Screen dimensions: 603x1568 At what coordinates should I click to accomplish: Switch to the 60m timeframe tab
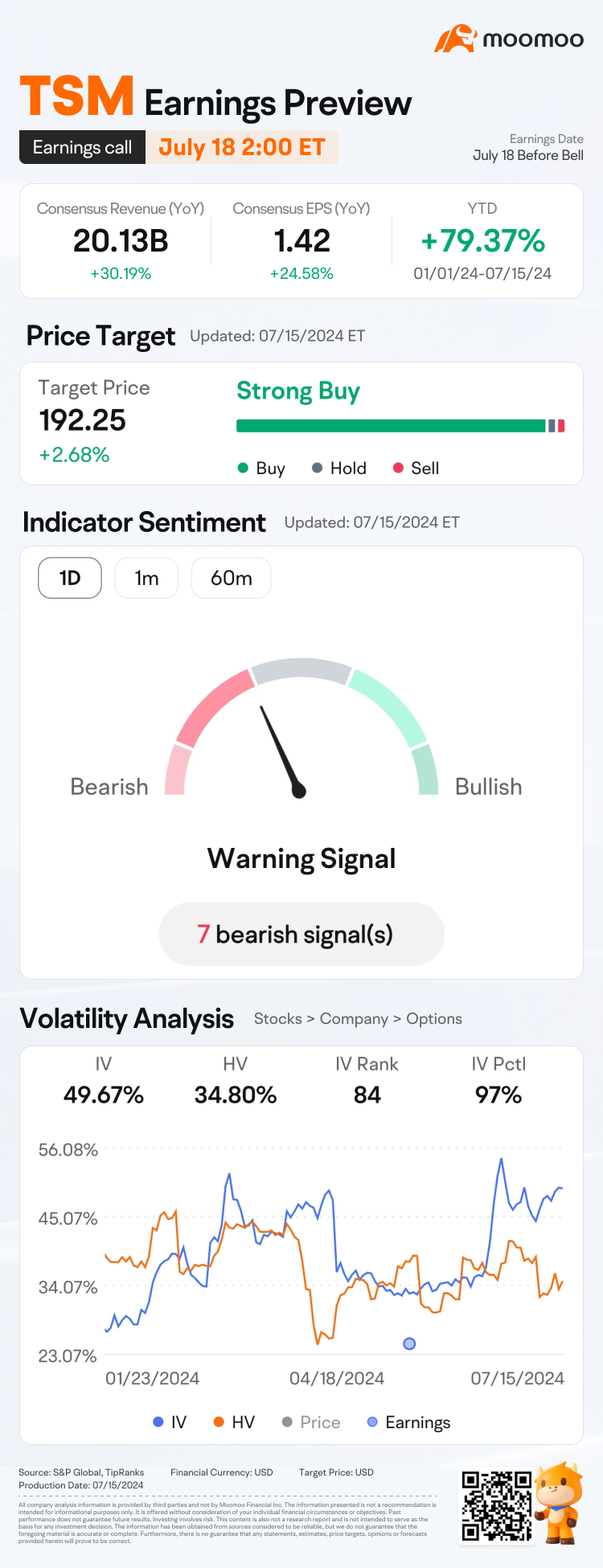[x=231, y=578]
